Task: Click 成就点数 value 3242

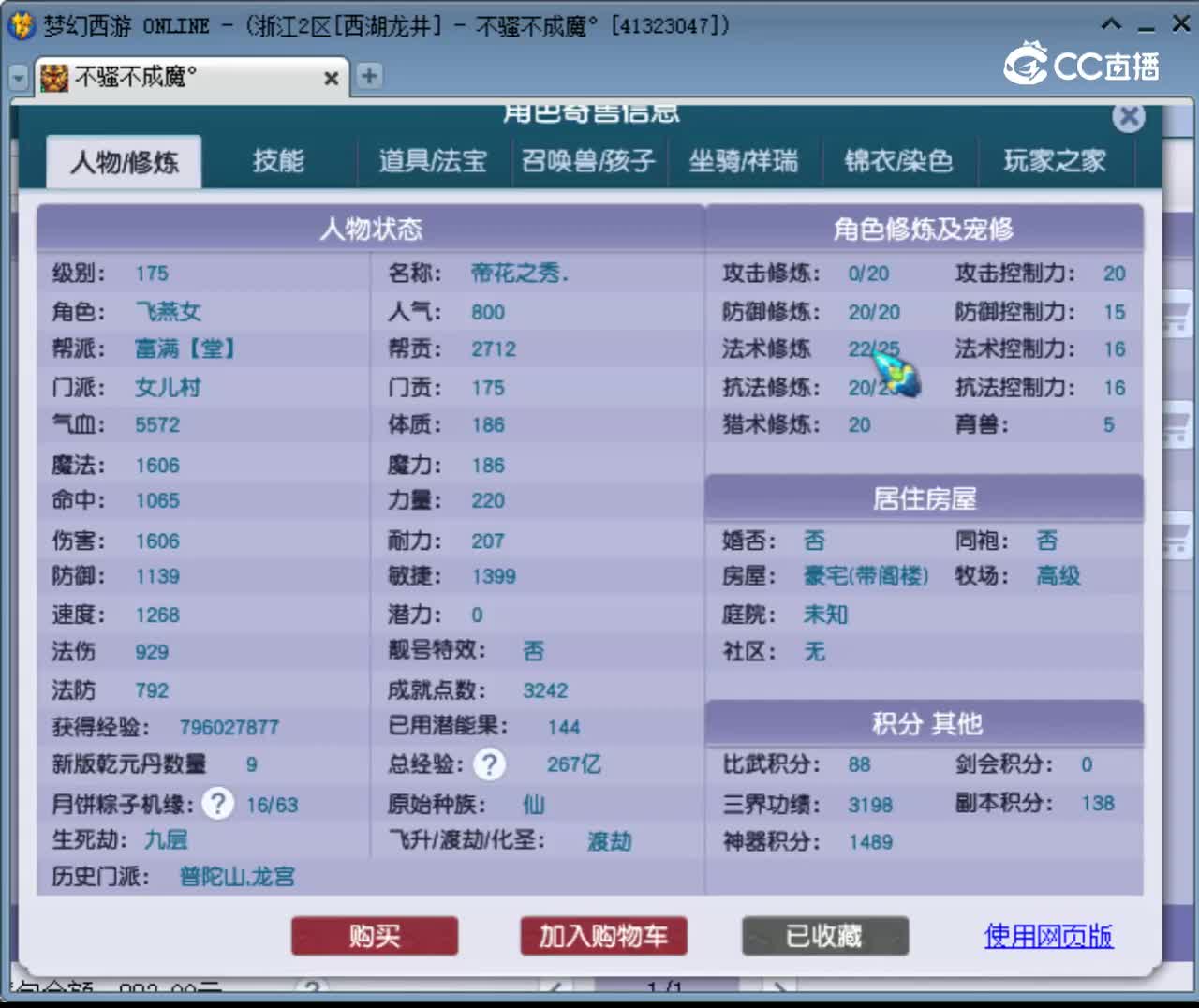Action: (x=545, y=691)
